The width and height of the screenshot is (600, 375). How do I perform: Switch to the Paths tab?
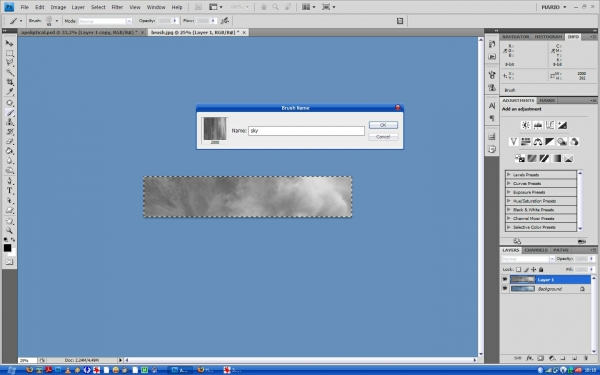pyautogui.click(x=561, y=250)
